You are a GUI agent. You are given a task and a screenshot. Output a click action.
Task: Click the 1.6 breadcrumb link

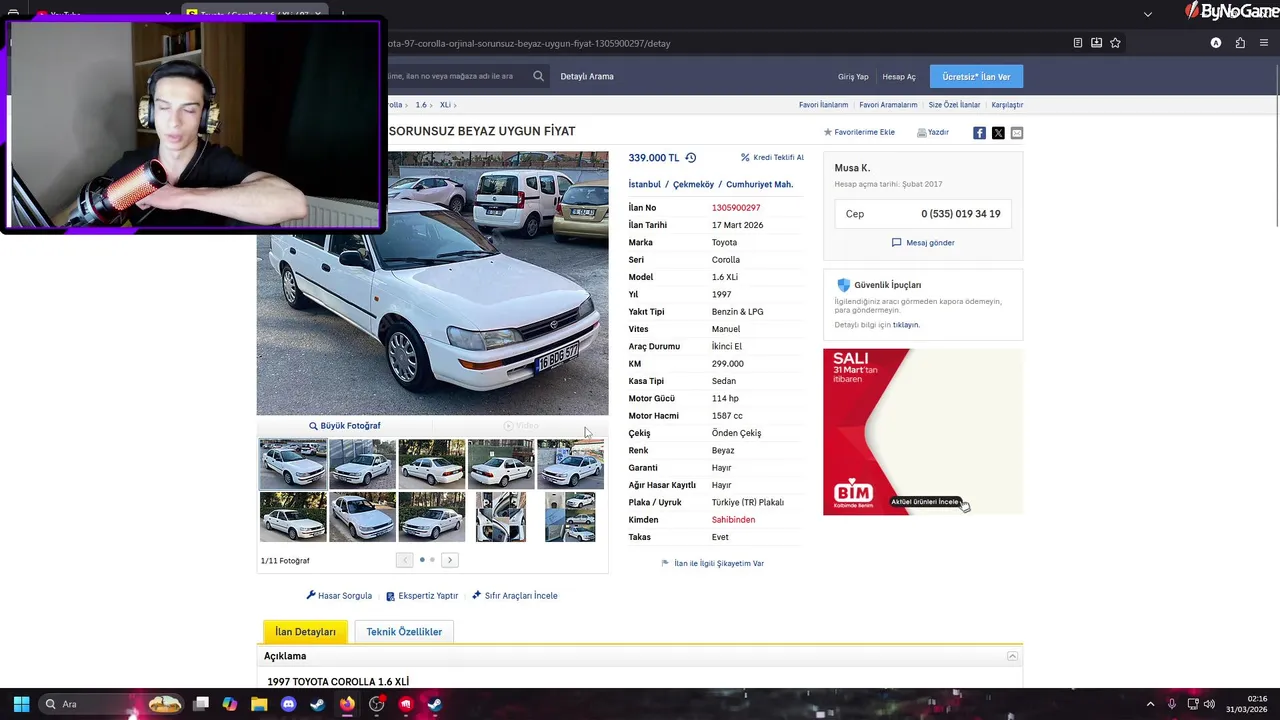click(421, 105)
